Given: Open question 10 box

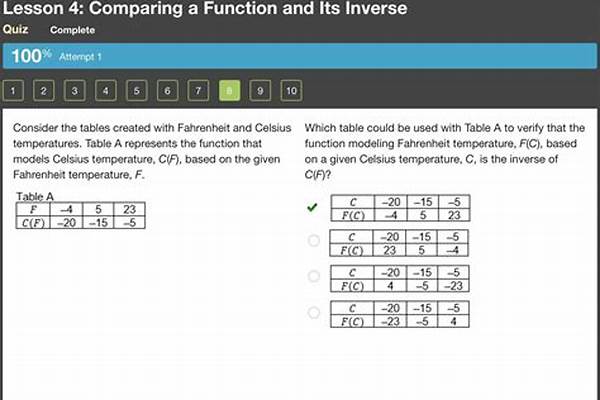Looking at the screenshot, I should coord(291,91).
